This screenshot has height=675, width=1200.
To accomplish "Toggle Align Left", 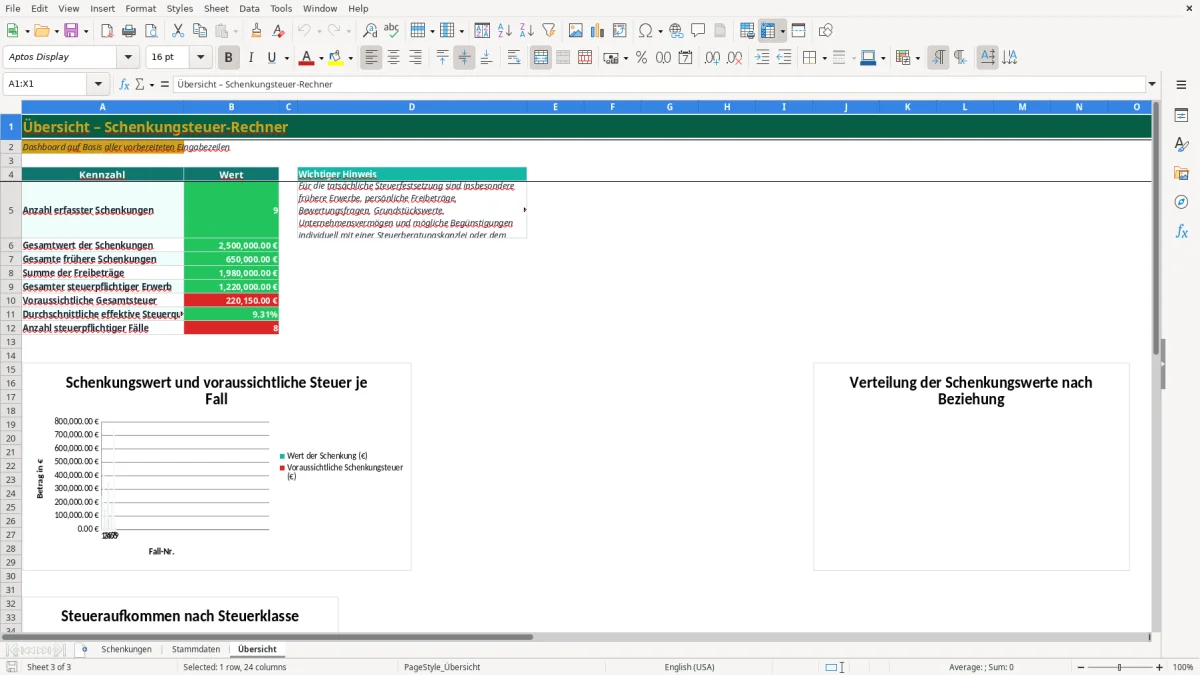I will tap(371, 58).
